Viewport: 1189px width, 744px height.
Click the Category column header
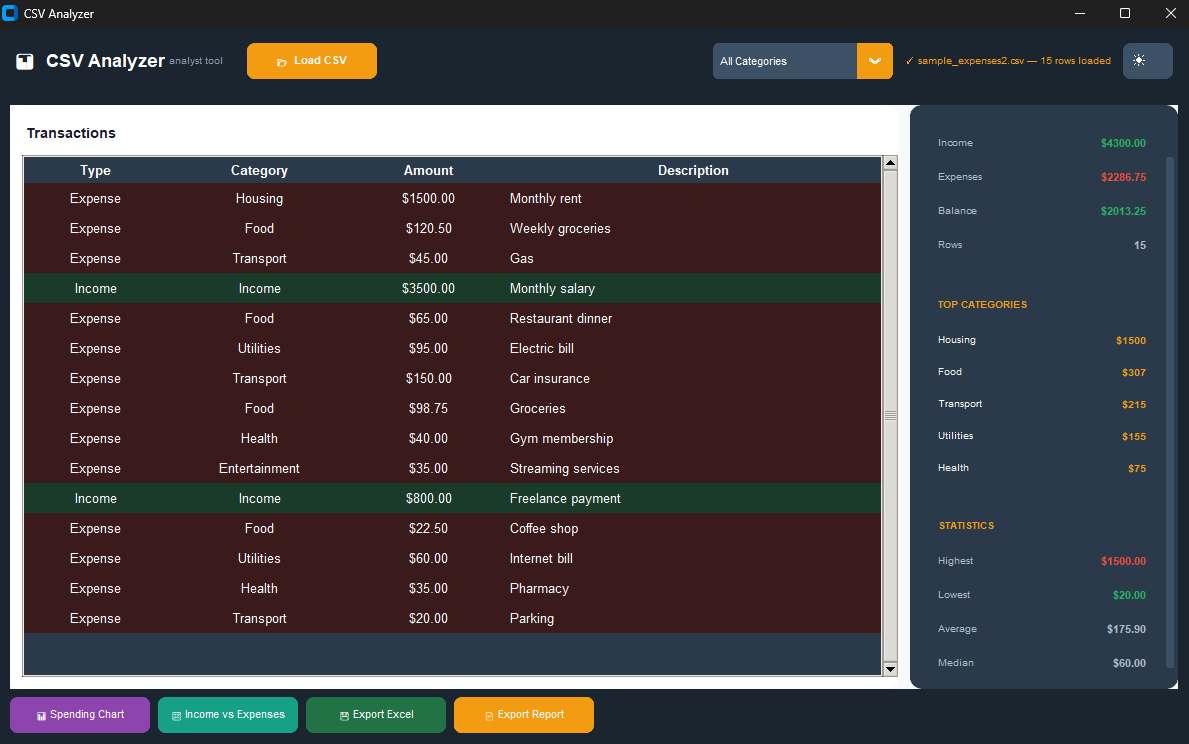point(259,171)
